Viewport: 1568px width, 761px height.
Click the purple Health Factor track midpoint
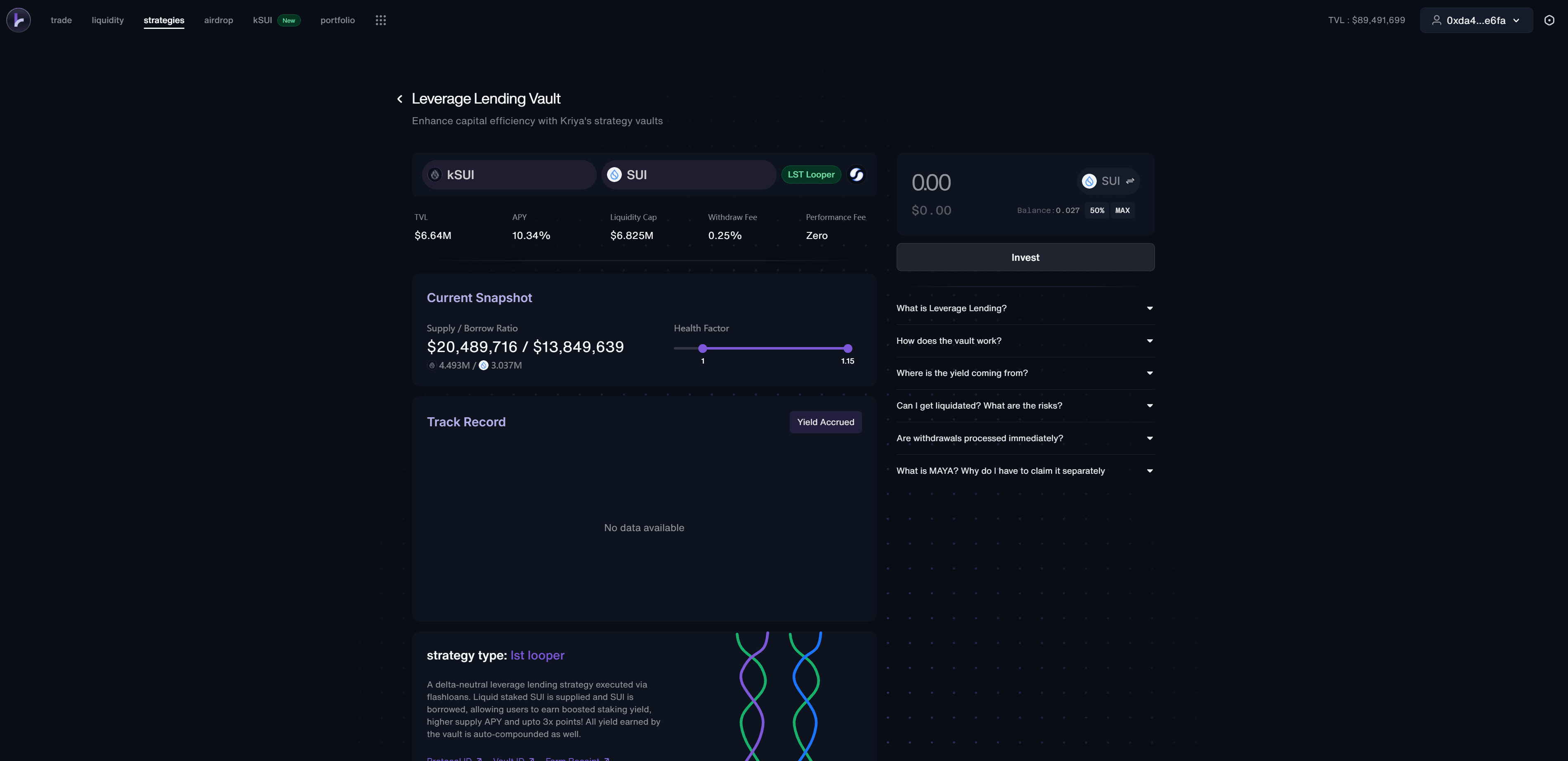coord(775,348)
